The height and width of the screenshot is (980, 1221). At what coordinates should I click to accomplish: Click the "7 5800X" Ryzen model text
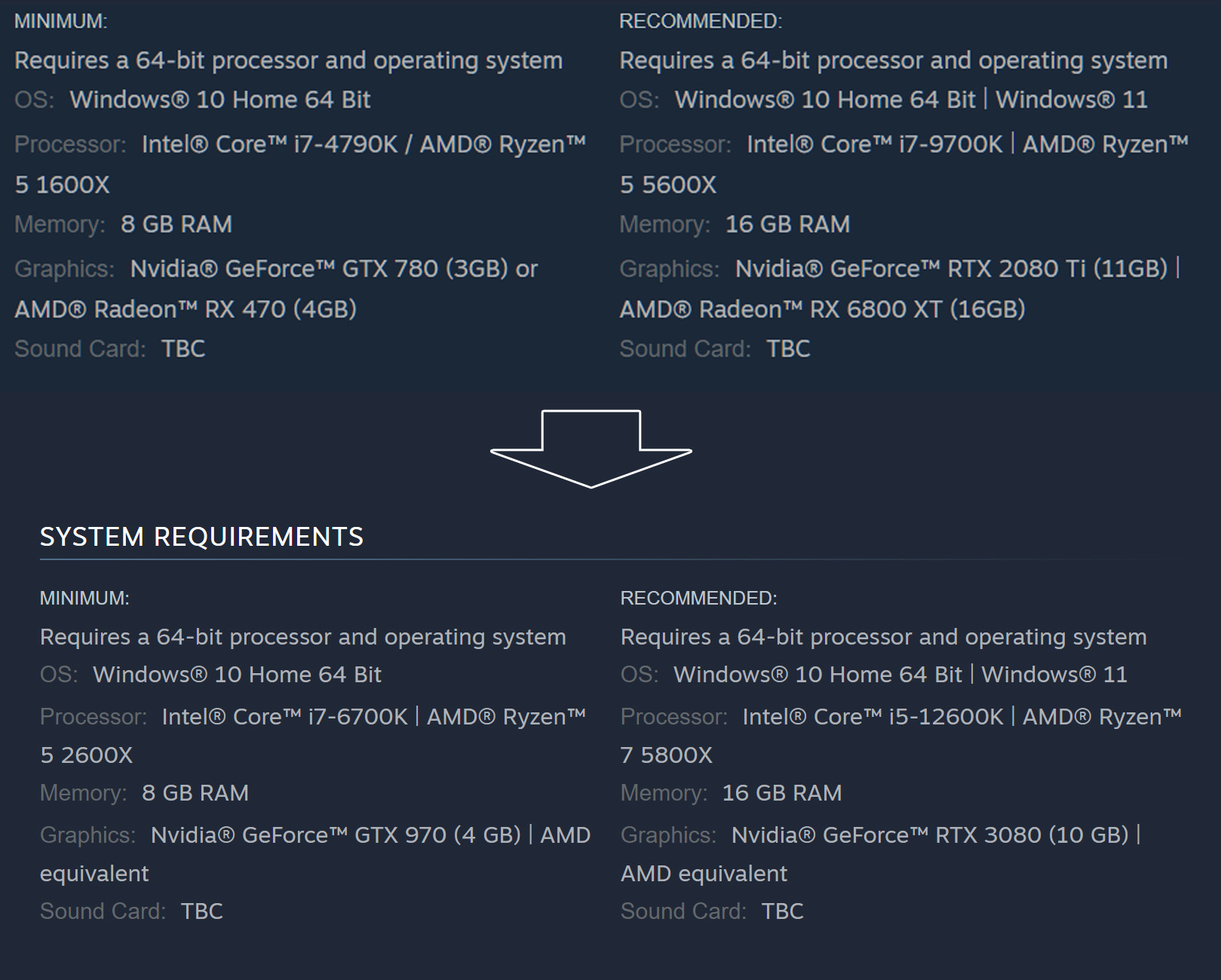click(x=666, y=755)
